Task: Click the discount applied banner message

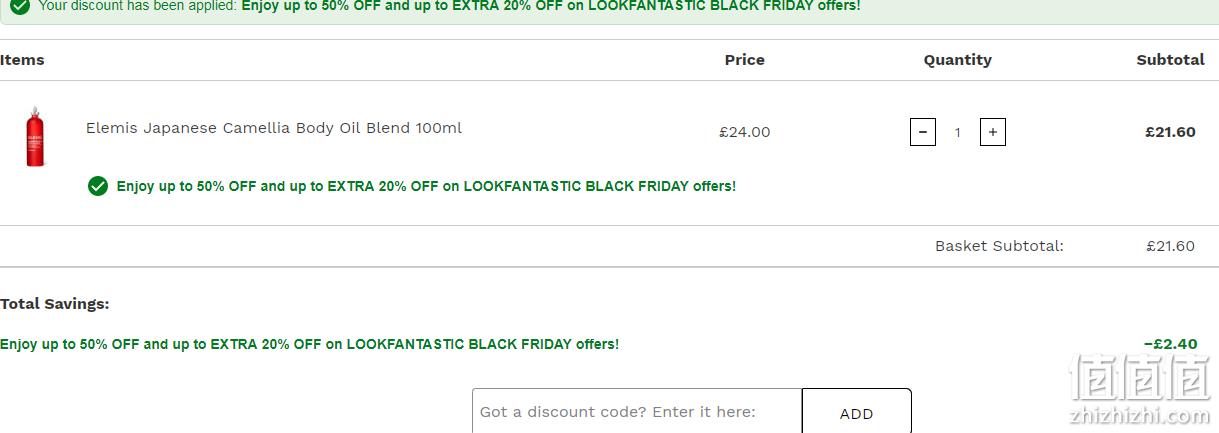Action: 449,6
